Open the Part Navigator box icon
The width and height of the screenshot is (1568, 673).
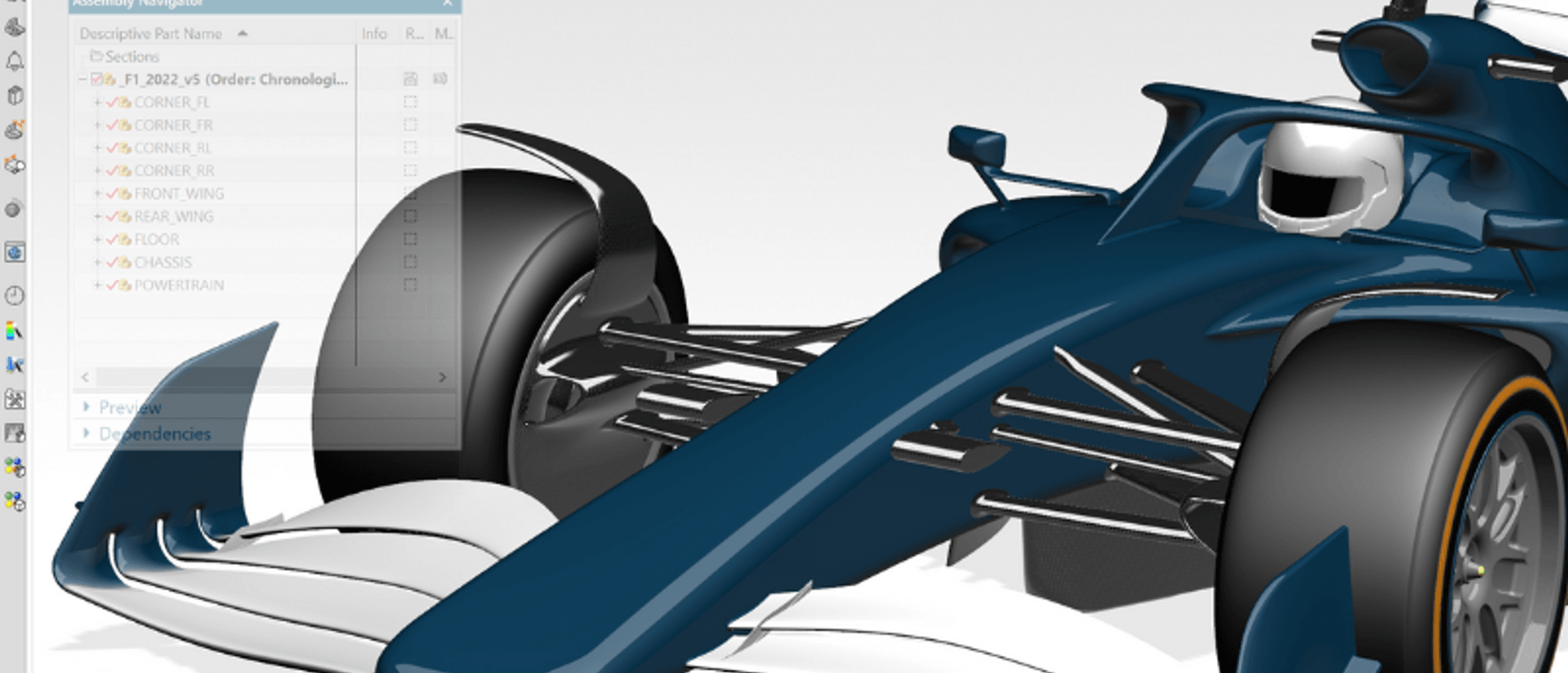coord(15,96)
